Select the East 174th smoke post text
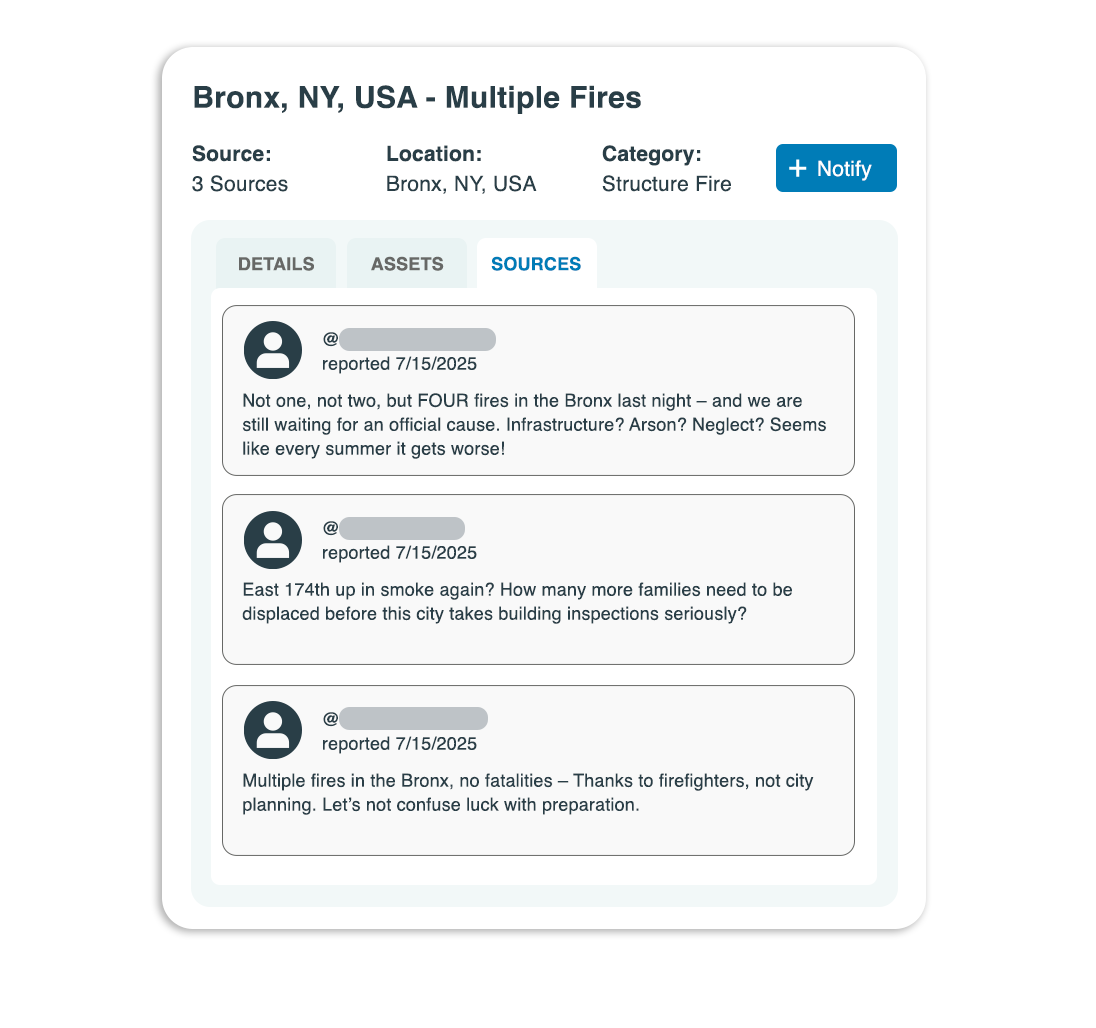Viewport: 1096px width, 1028px height. coord(517,602)
